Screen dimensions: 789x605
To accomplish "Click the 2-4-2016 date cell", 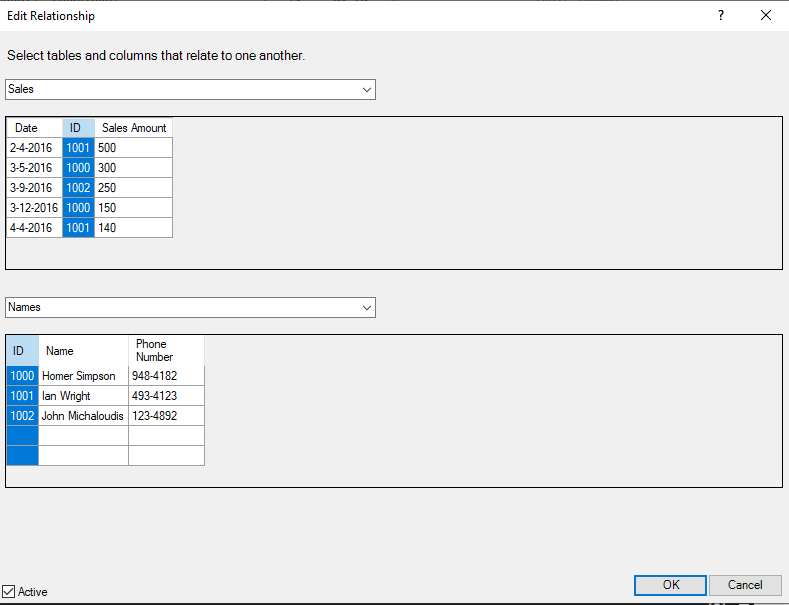I will 35,148.
